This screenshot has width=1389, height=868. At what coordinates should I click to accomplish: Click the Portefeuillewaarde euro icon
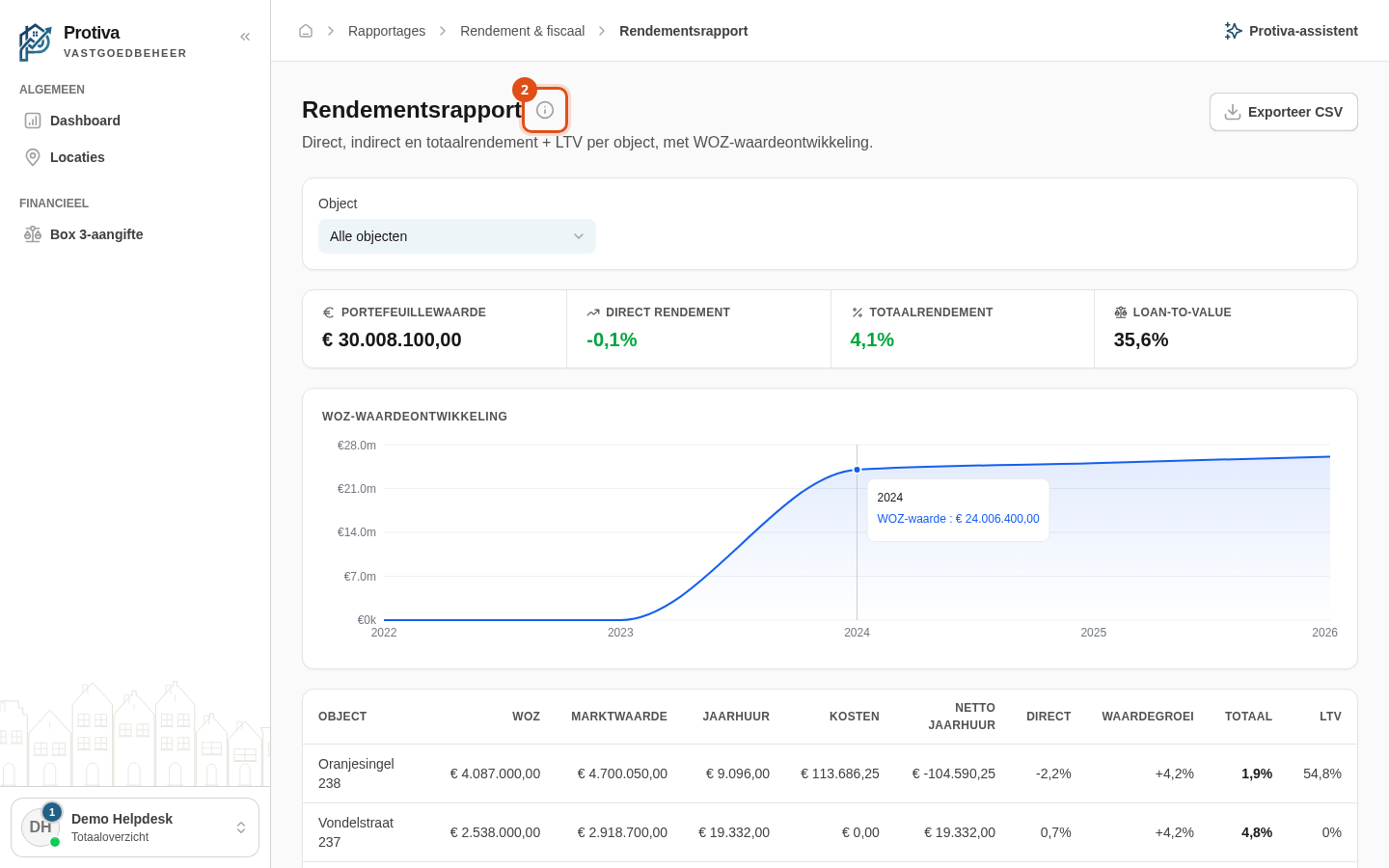pos(328,312)
